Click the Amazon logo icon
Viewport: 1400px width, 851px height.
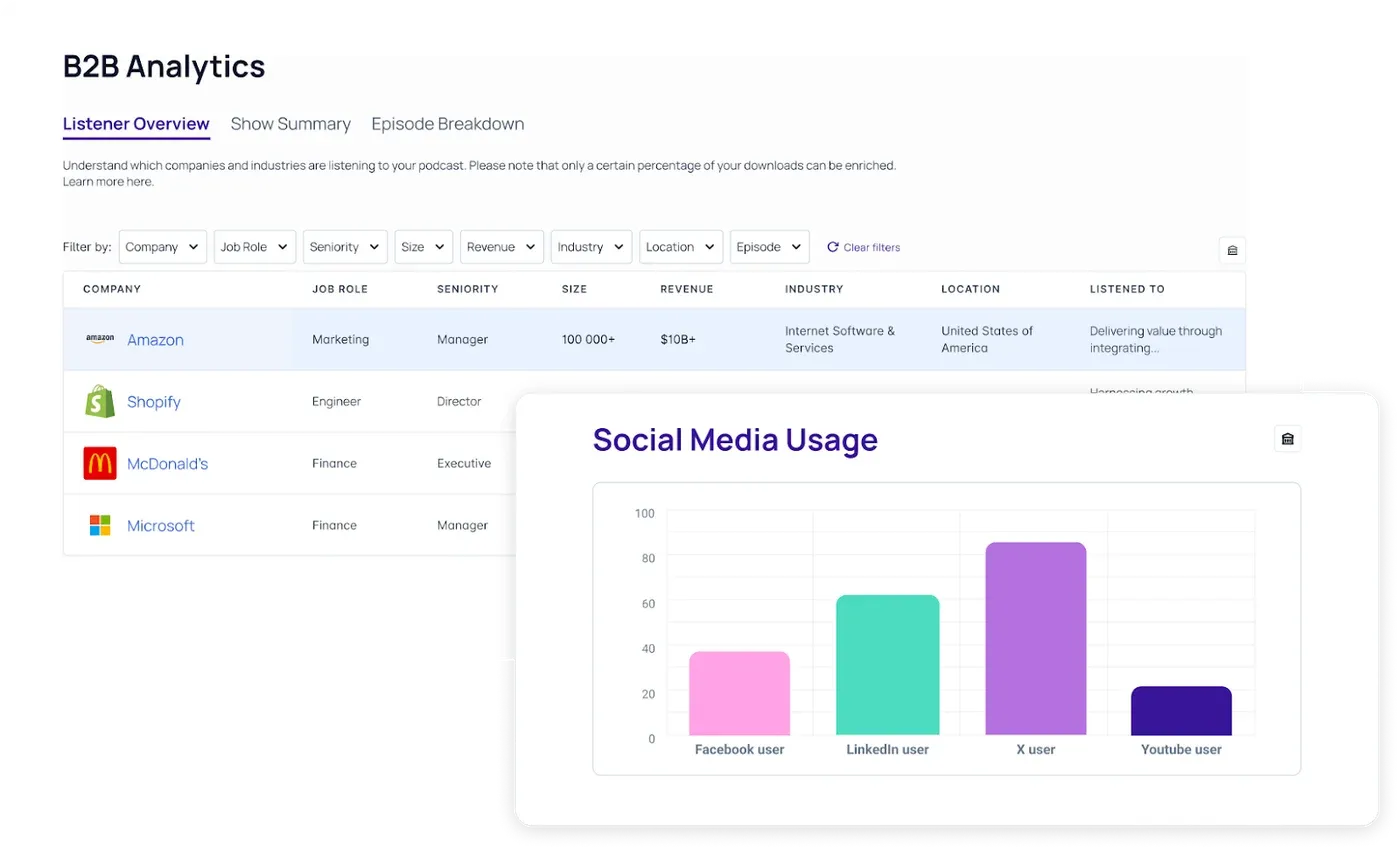100,339
